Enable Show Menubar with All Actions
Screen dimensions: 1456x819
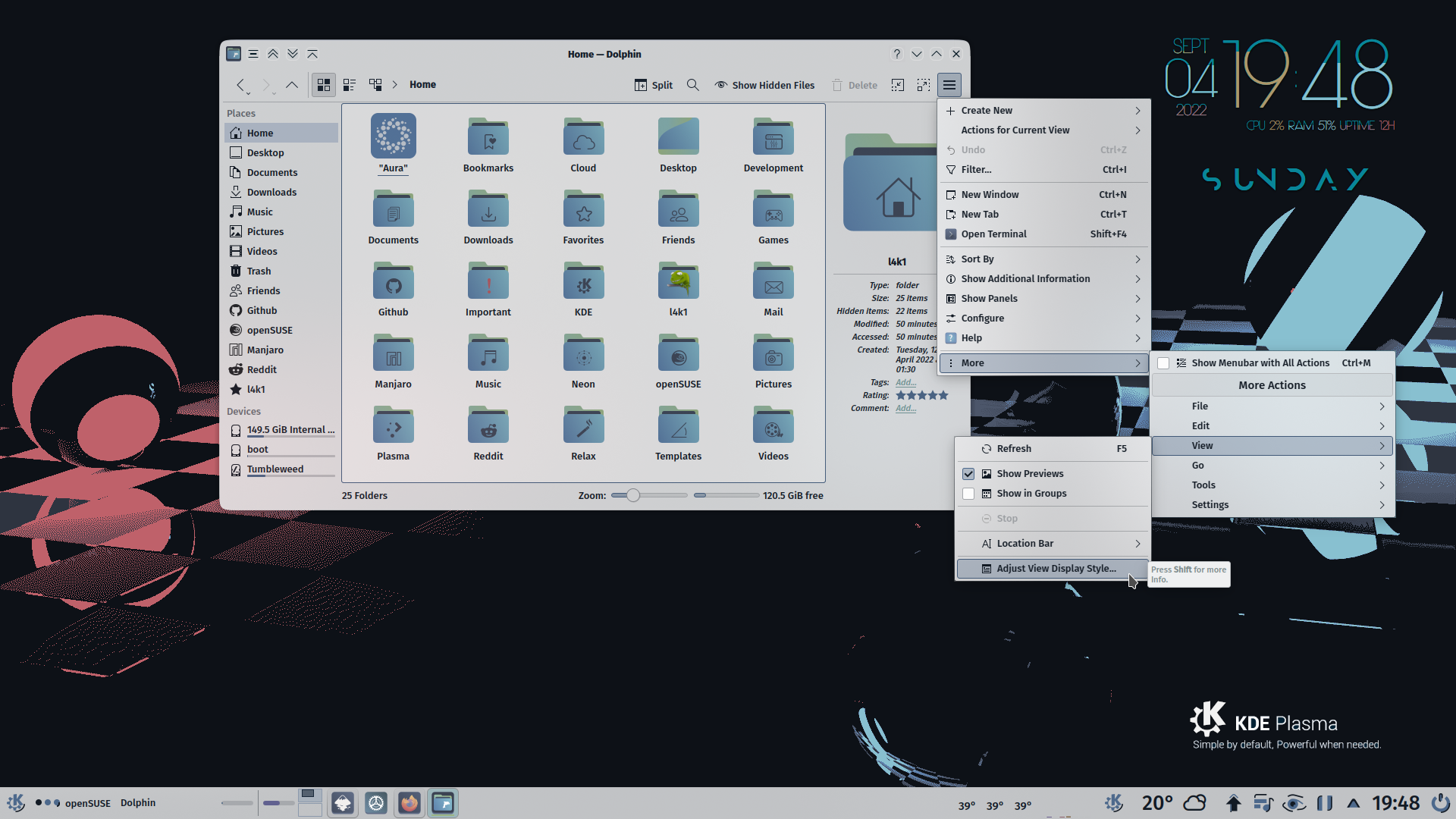coord(1163,363)
